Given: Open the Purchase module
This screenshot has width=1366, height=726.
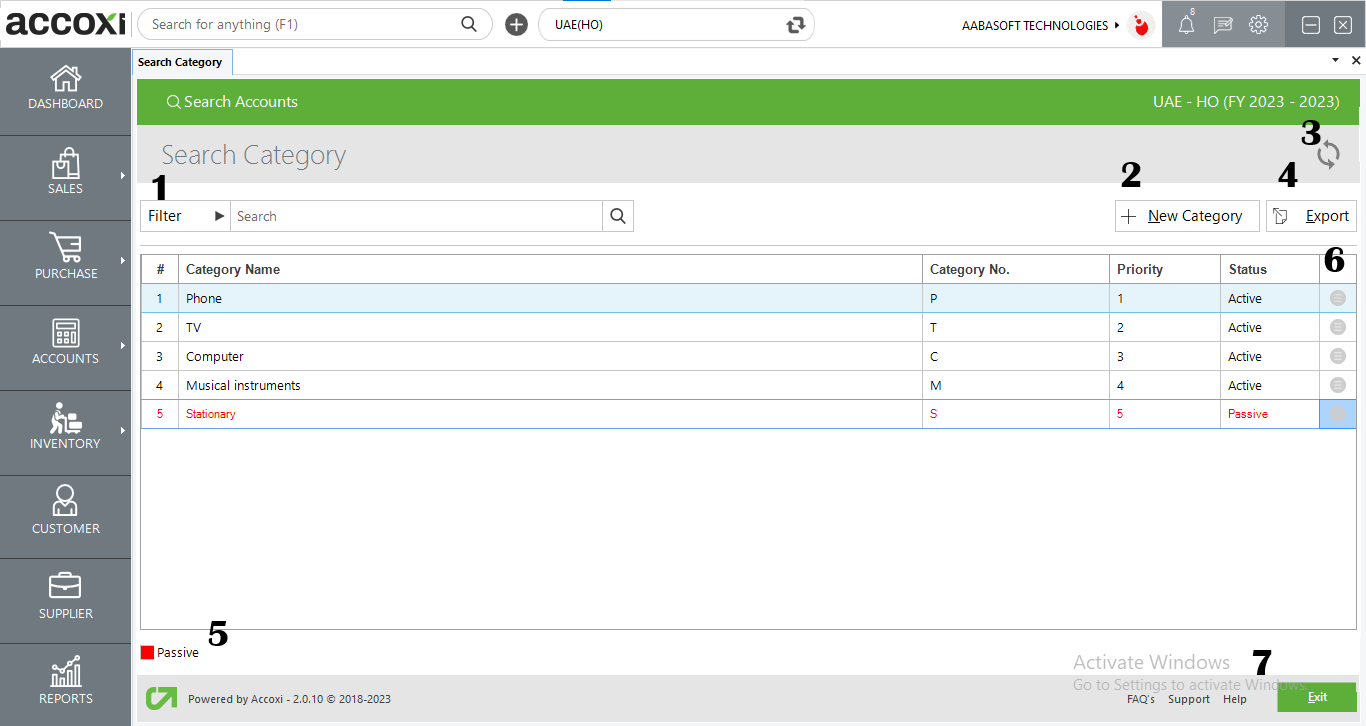Looking at the screenshot, I should point(65,260).
